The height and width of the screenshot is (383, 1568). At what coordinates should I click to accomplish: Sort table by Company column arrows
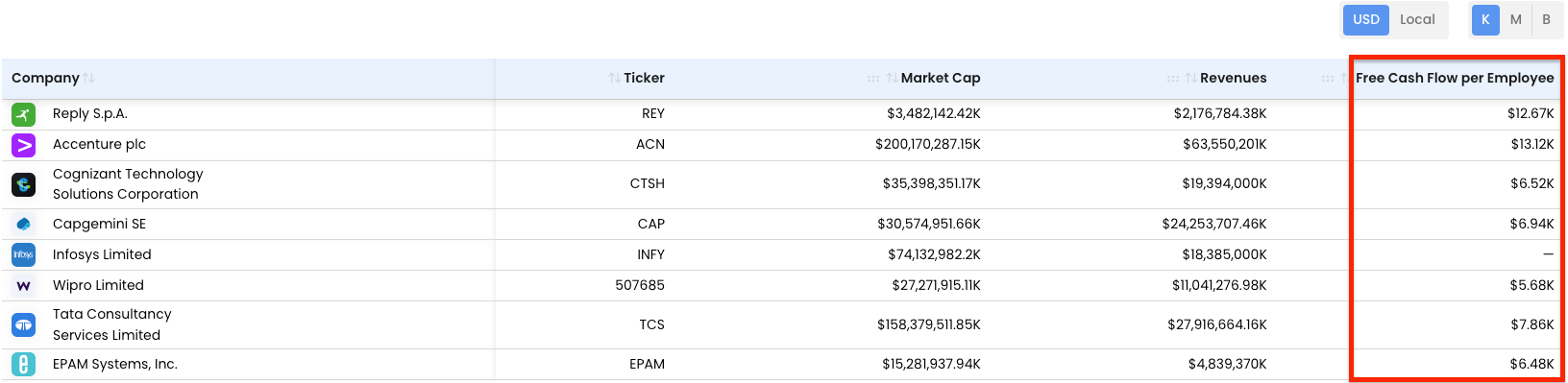pos(89,78)
